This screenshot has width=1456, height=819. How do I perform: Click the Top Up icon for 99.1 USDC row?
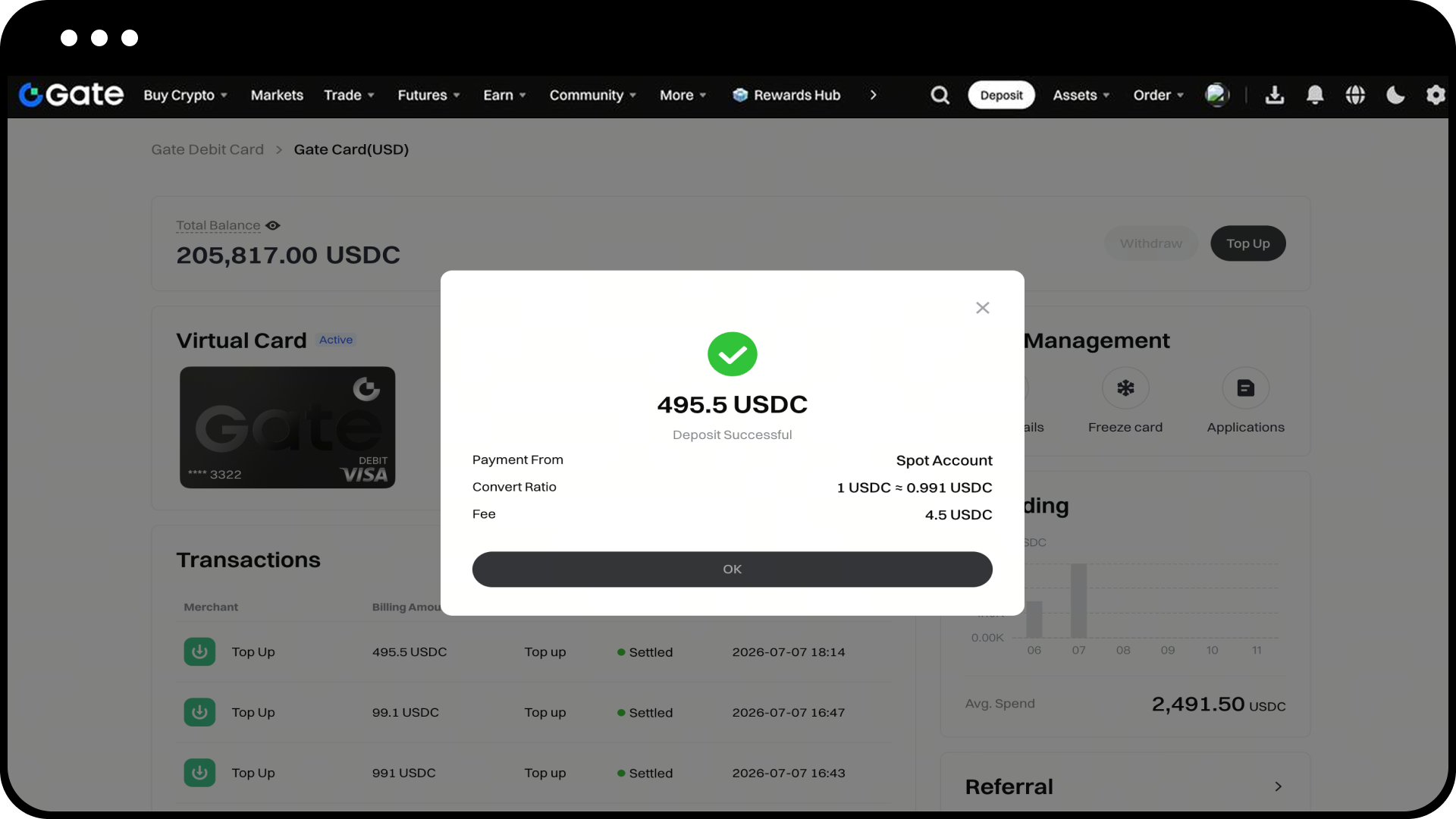pos(199,712)
